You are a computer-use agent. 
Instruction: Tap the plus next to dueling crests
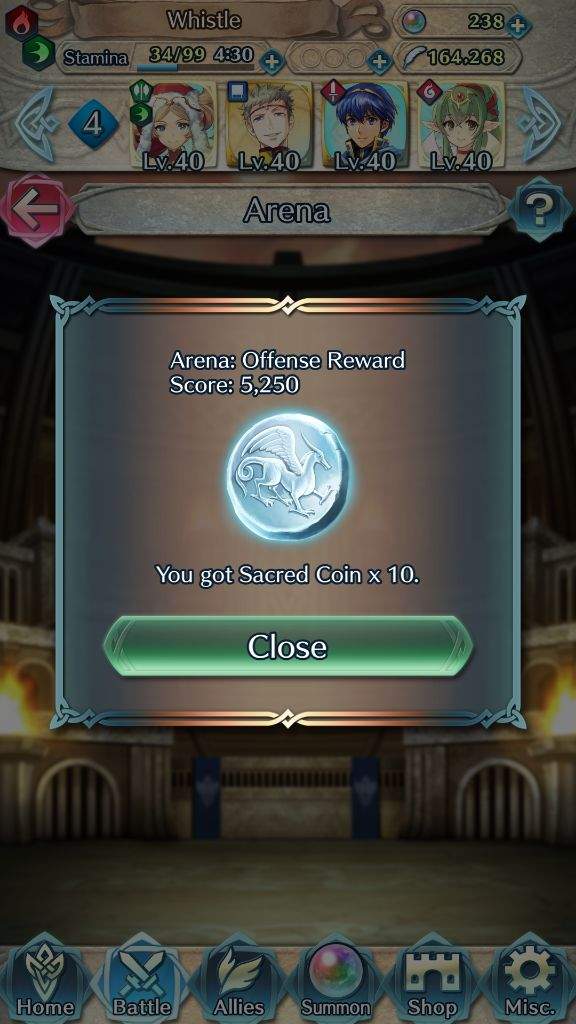coord(379,63)
